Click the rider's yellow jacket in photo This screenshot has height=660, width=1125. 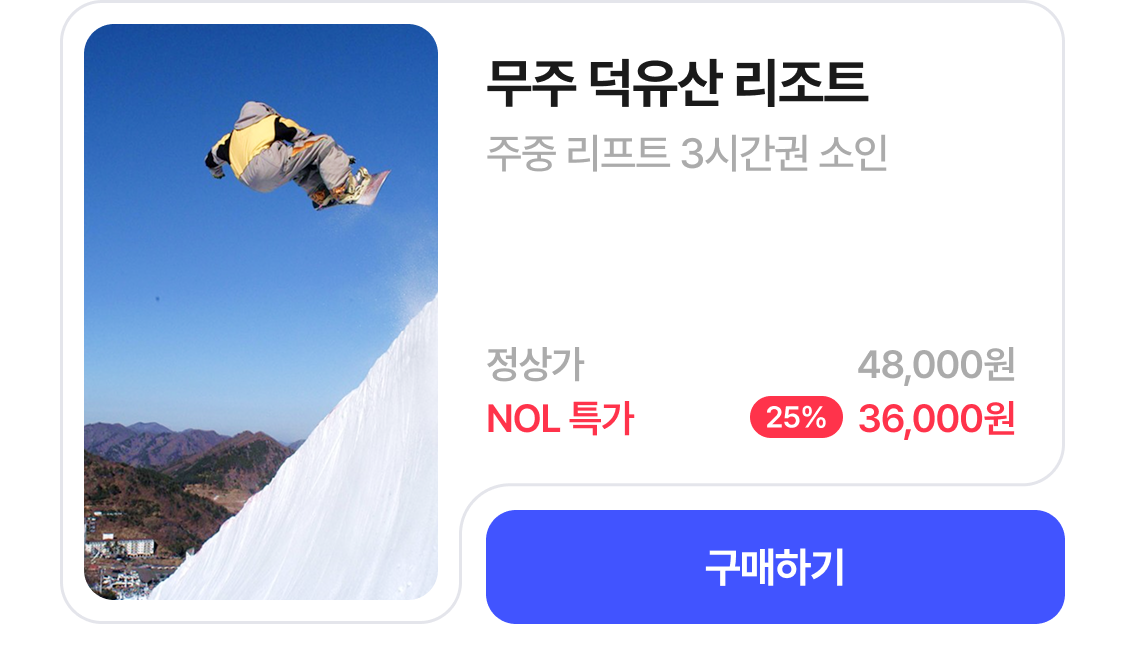(x=253, y=141)
